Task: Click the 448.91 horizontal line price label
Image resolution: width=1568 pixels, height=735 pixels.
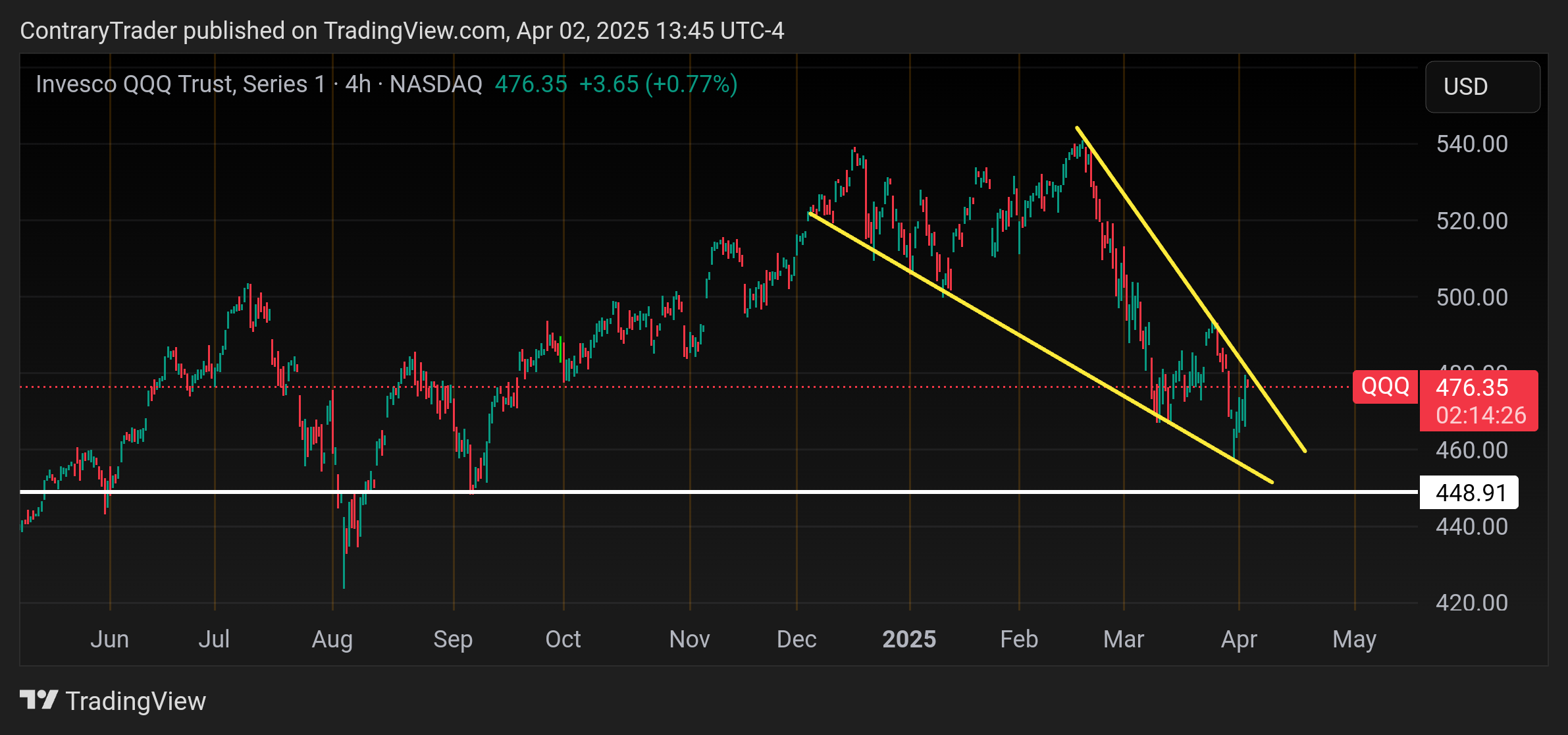Action: tap(1469, 493)
